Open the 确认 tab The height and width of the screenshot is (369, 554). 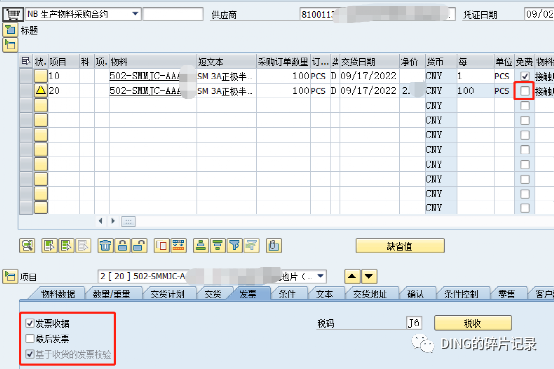(x=416, y=294)
